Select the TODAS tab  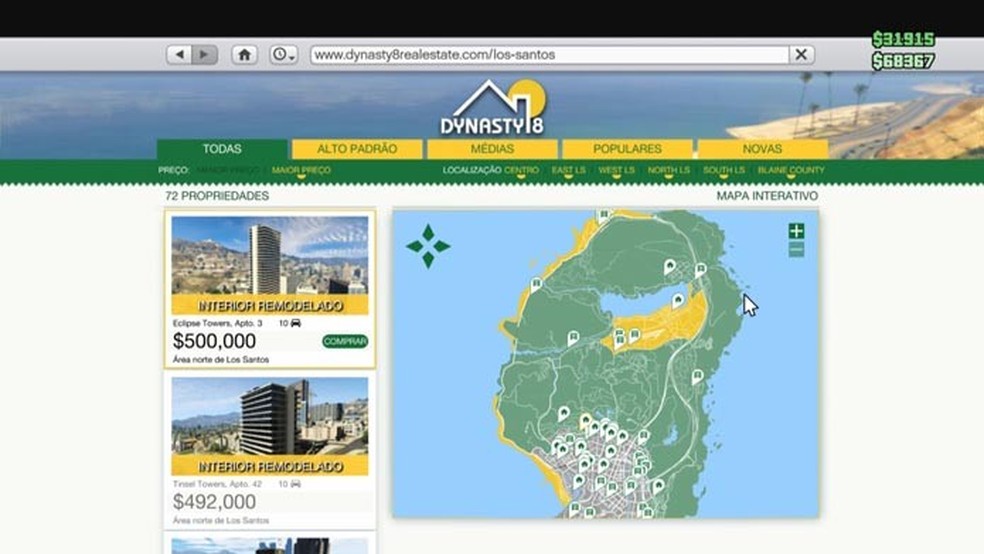click(x=222, y=149)
